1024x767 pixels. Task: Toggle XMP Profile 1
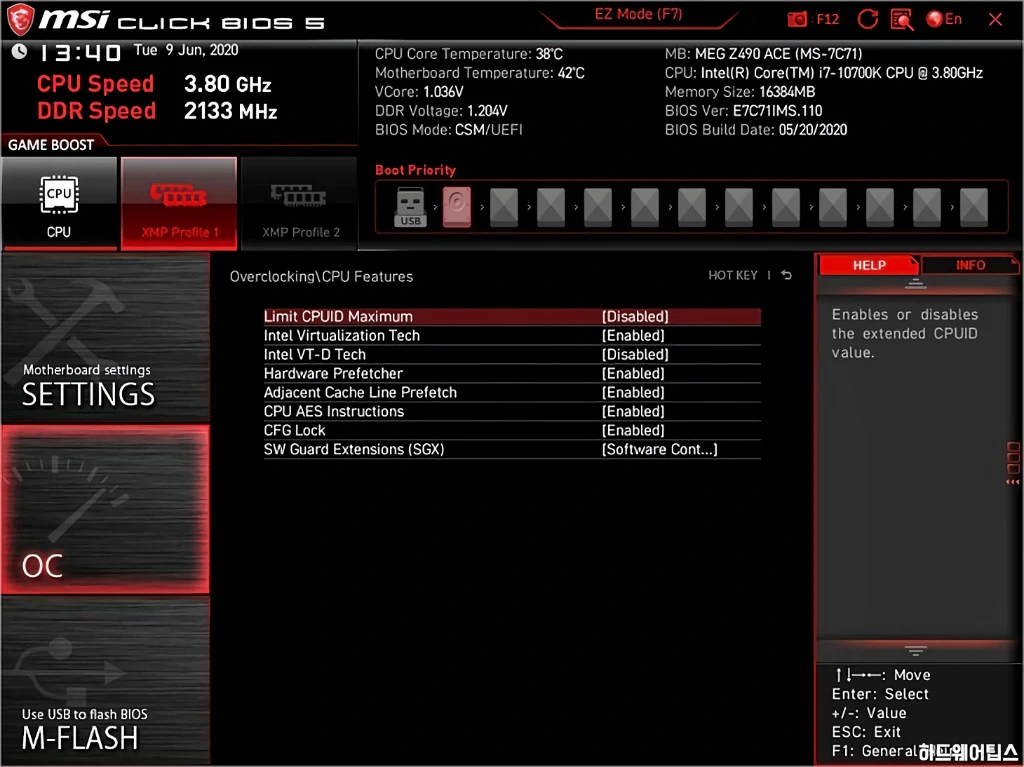pos(179,203)
